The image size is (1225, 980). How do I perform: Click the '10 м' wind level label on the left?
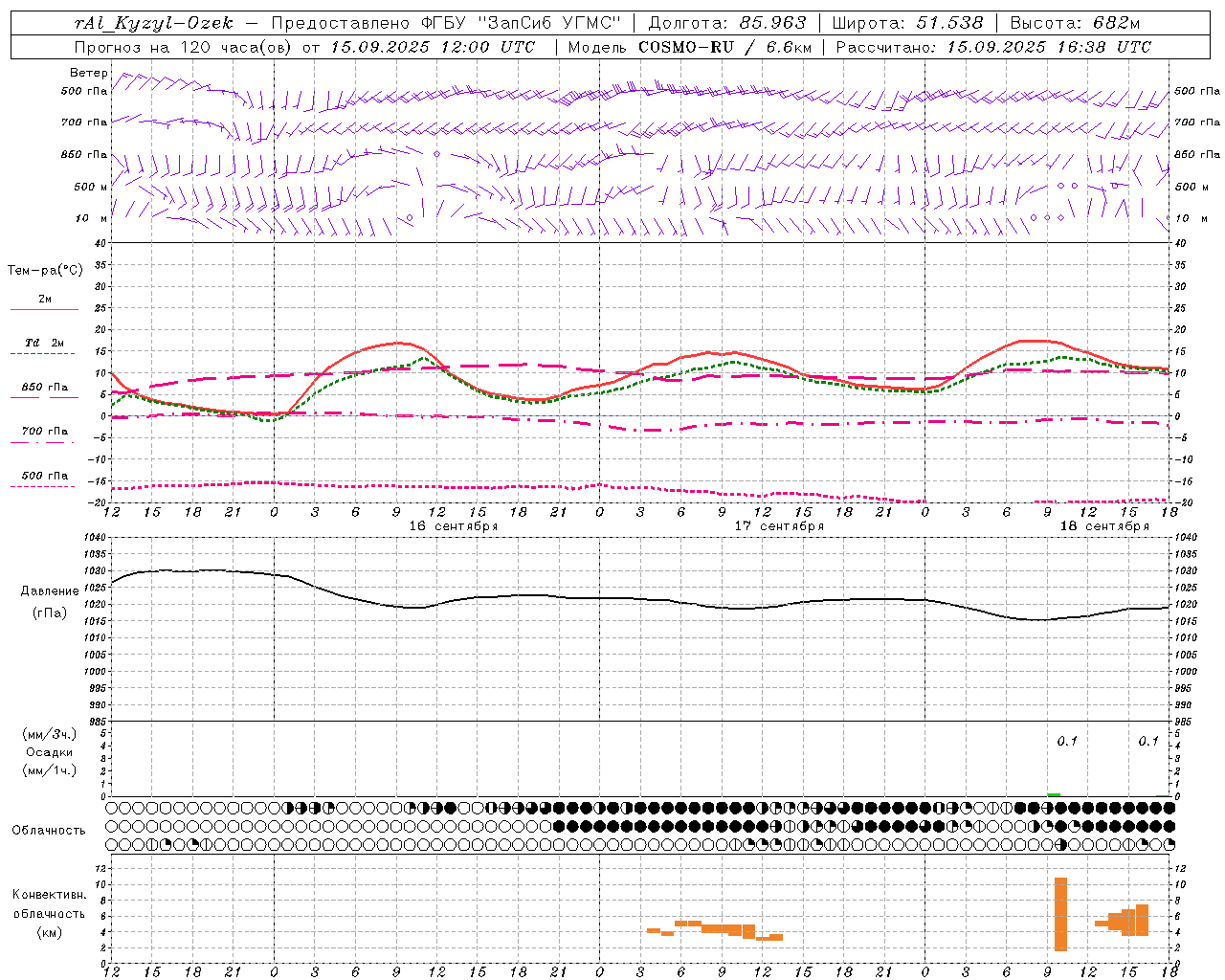(x=91, y=218)
